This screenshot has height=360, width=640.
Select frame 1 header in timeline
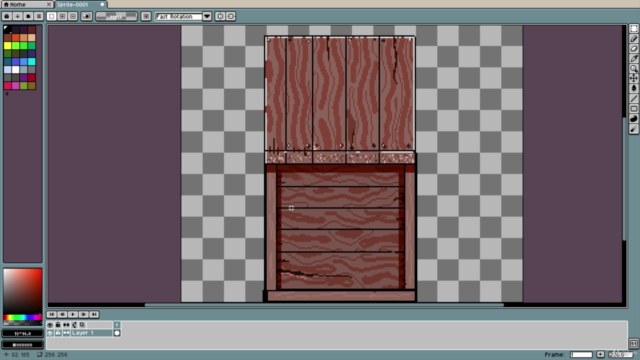[x=117, y=325]
